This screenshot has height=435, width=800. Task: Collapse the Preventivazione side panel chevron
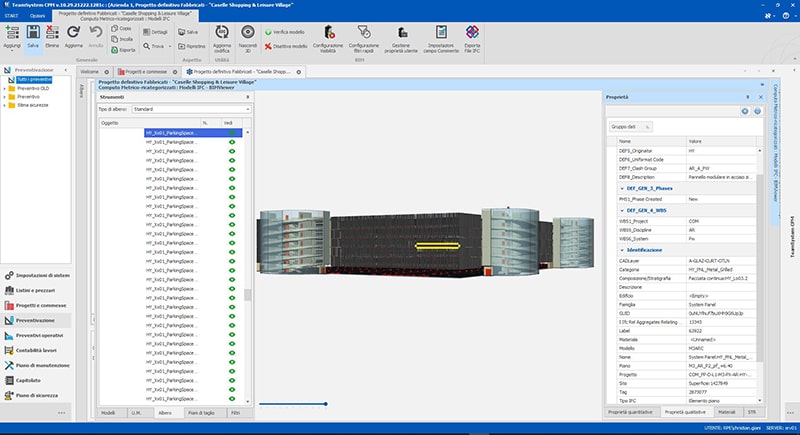65,70
